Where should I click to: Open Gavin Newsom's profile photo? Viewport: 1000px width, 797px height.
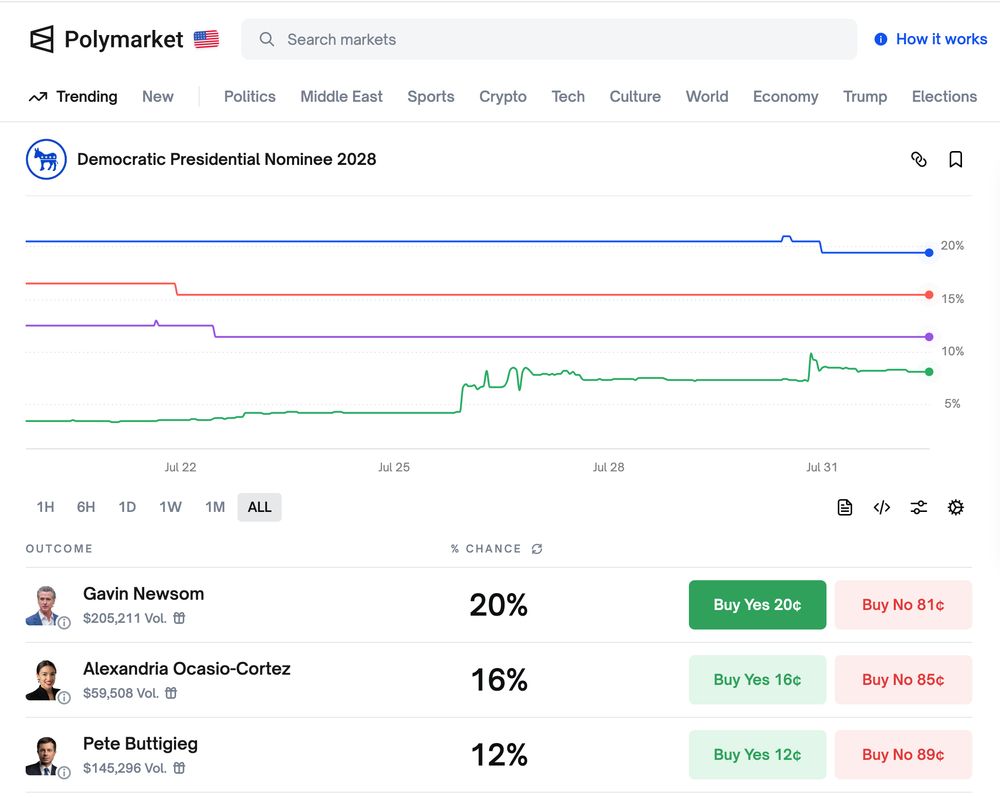click(45, 605)
